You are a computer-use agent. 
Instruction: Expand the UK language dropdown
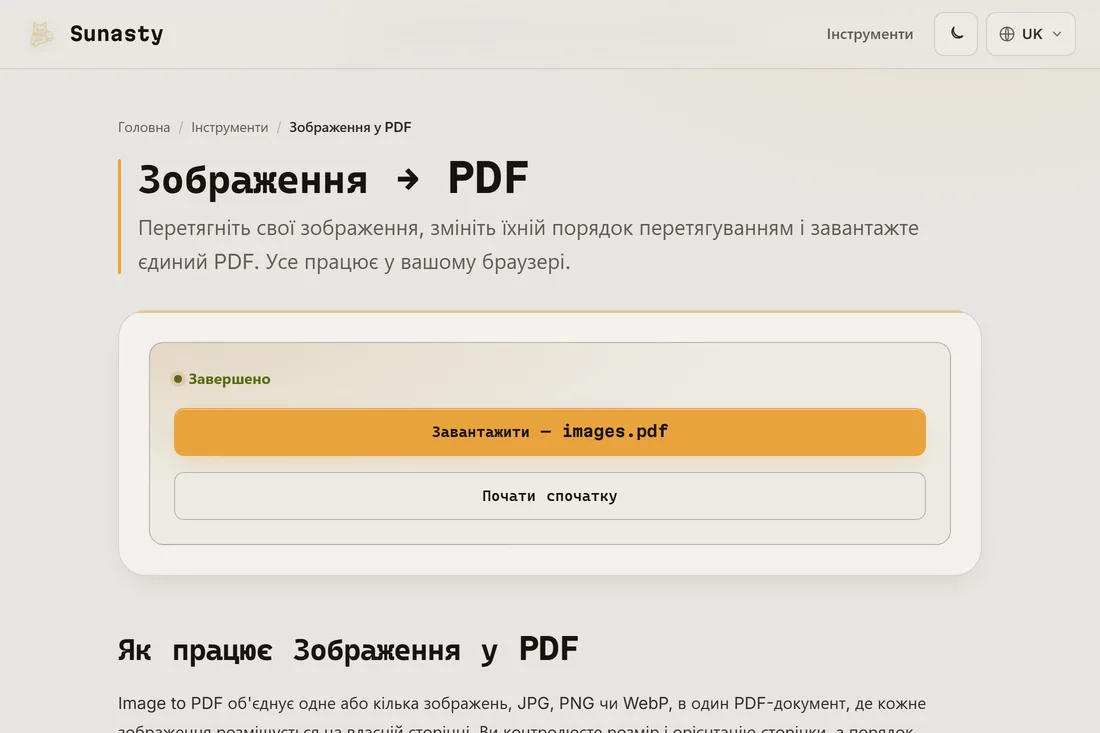pyautogui.click(x=1030, y=34)
